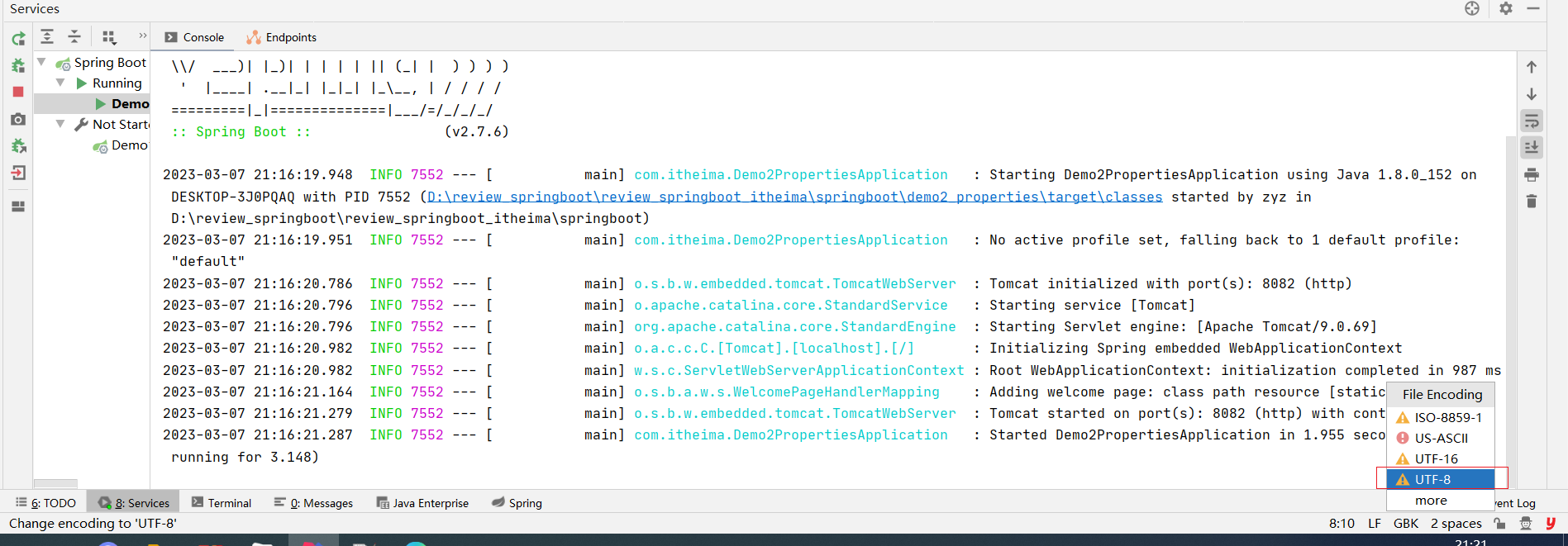Toggle soft-wrap in the console

pos(1532,121)
